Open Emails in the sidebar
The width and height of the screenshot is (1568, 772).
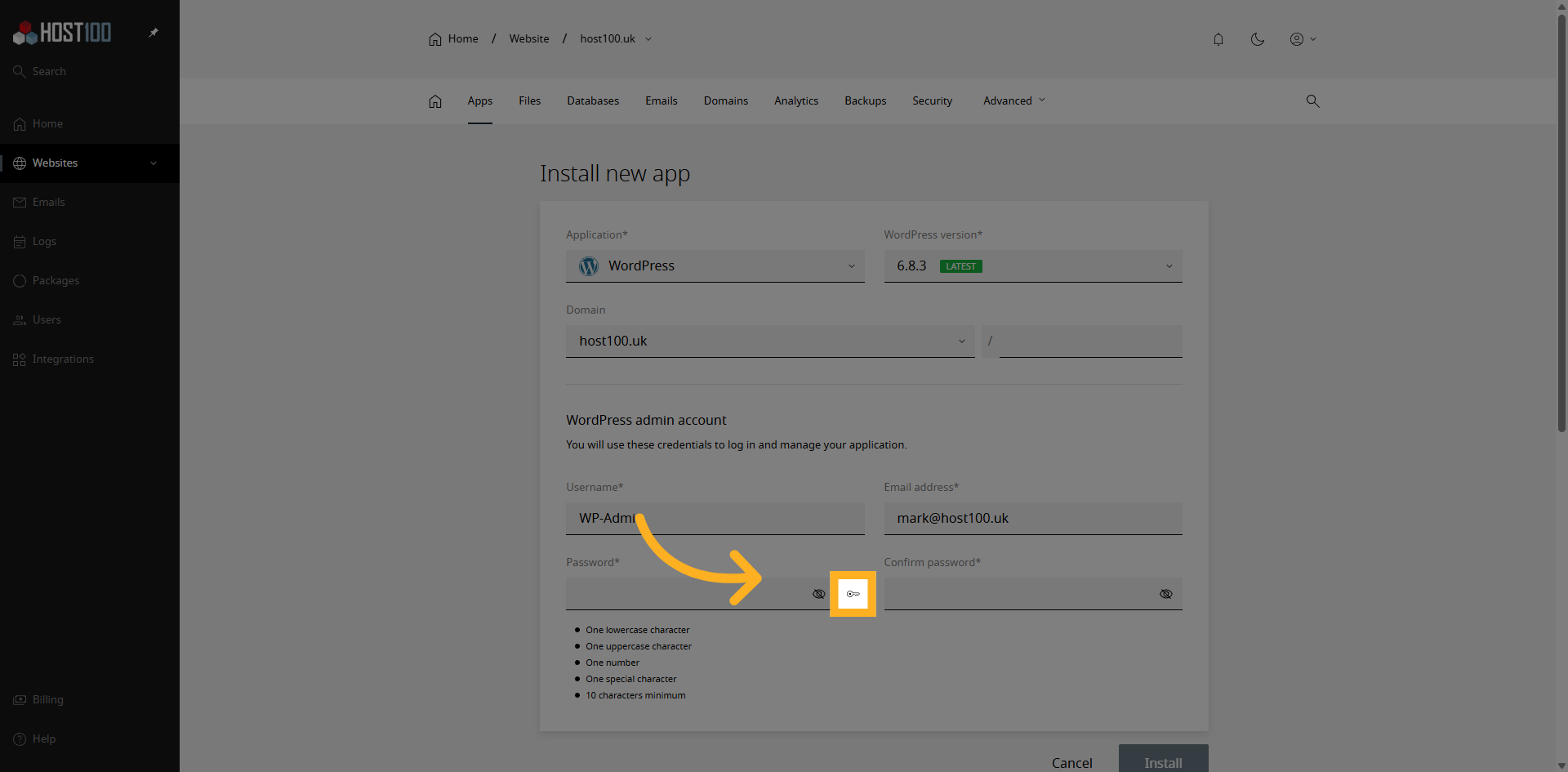coord(90,202)
